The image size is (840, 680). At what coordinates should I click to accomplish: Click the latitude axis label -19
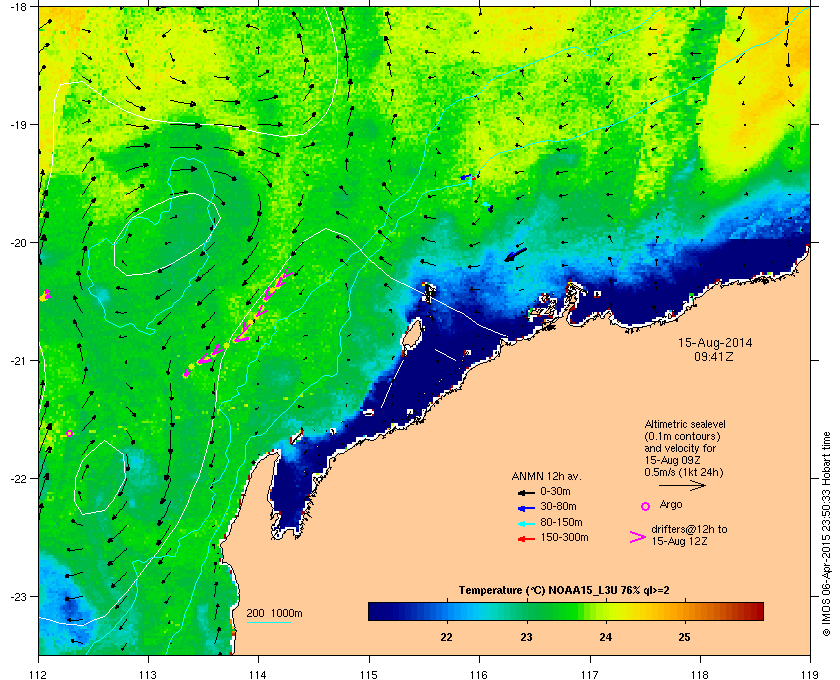click(20, 124)
